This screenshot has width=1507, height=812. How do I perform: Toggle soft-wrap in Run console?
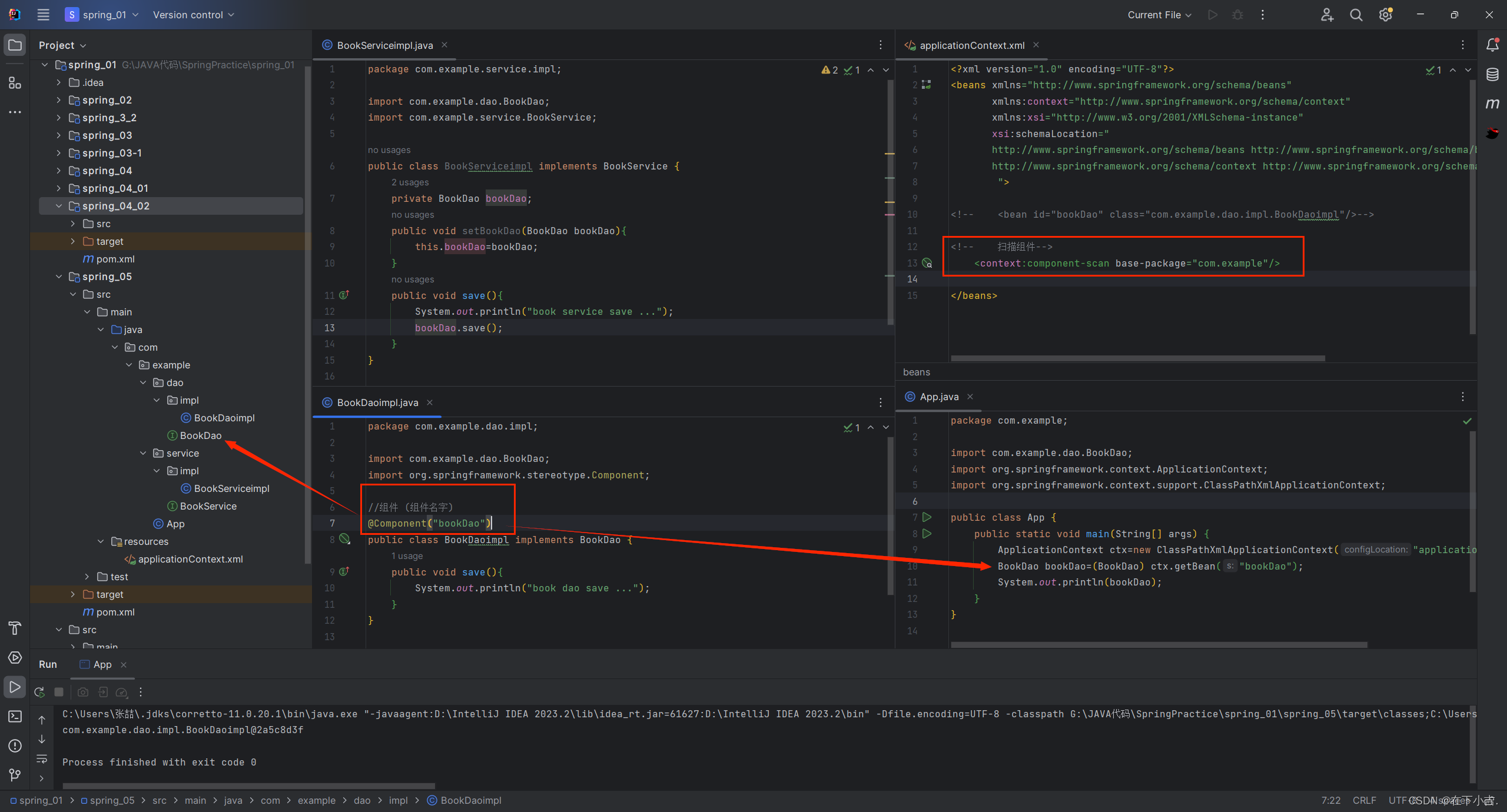[x=42, y=759]
